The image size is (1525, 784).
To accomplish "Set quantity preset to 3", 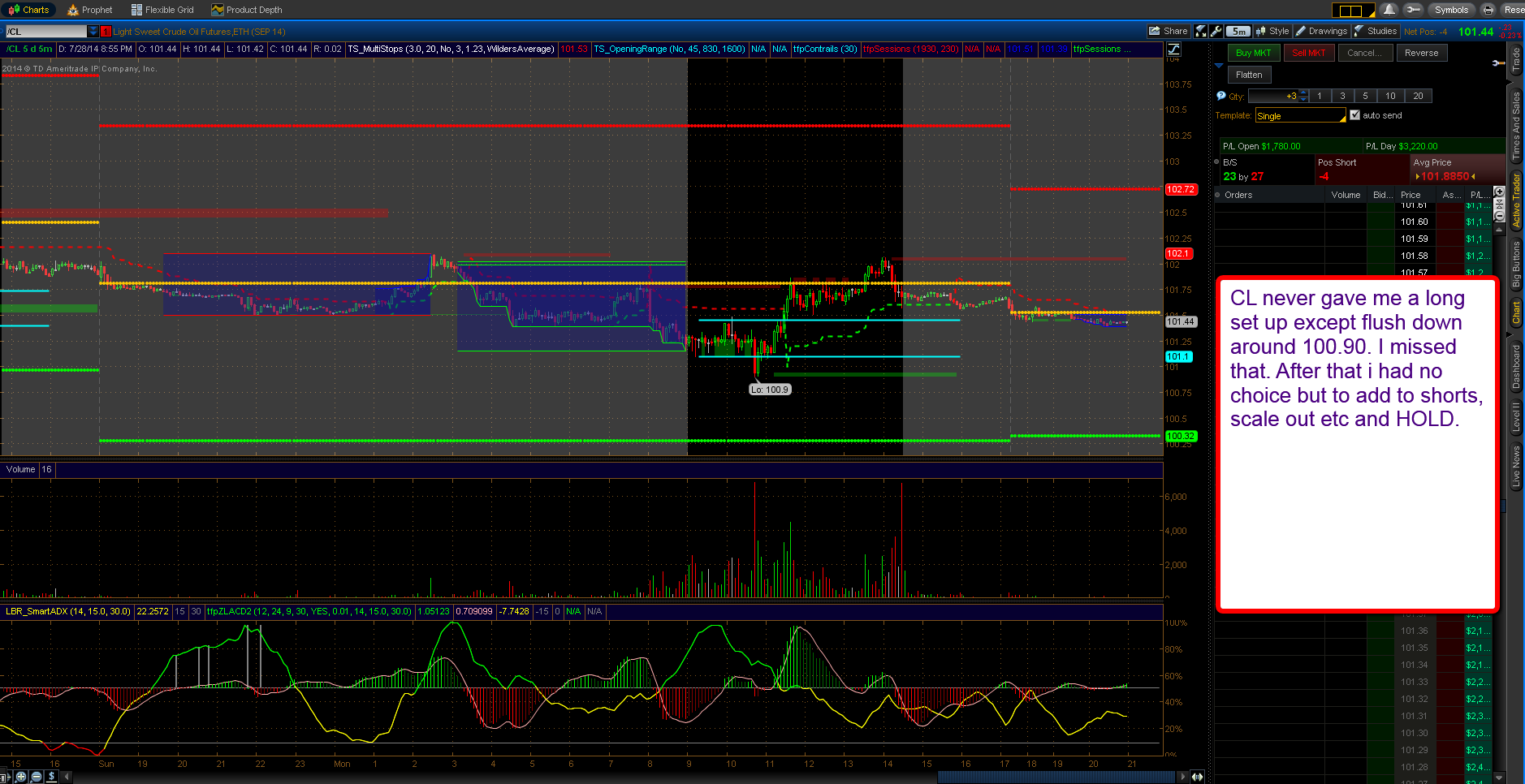I will (1342, 96).
